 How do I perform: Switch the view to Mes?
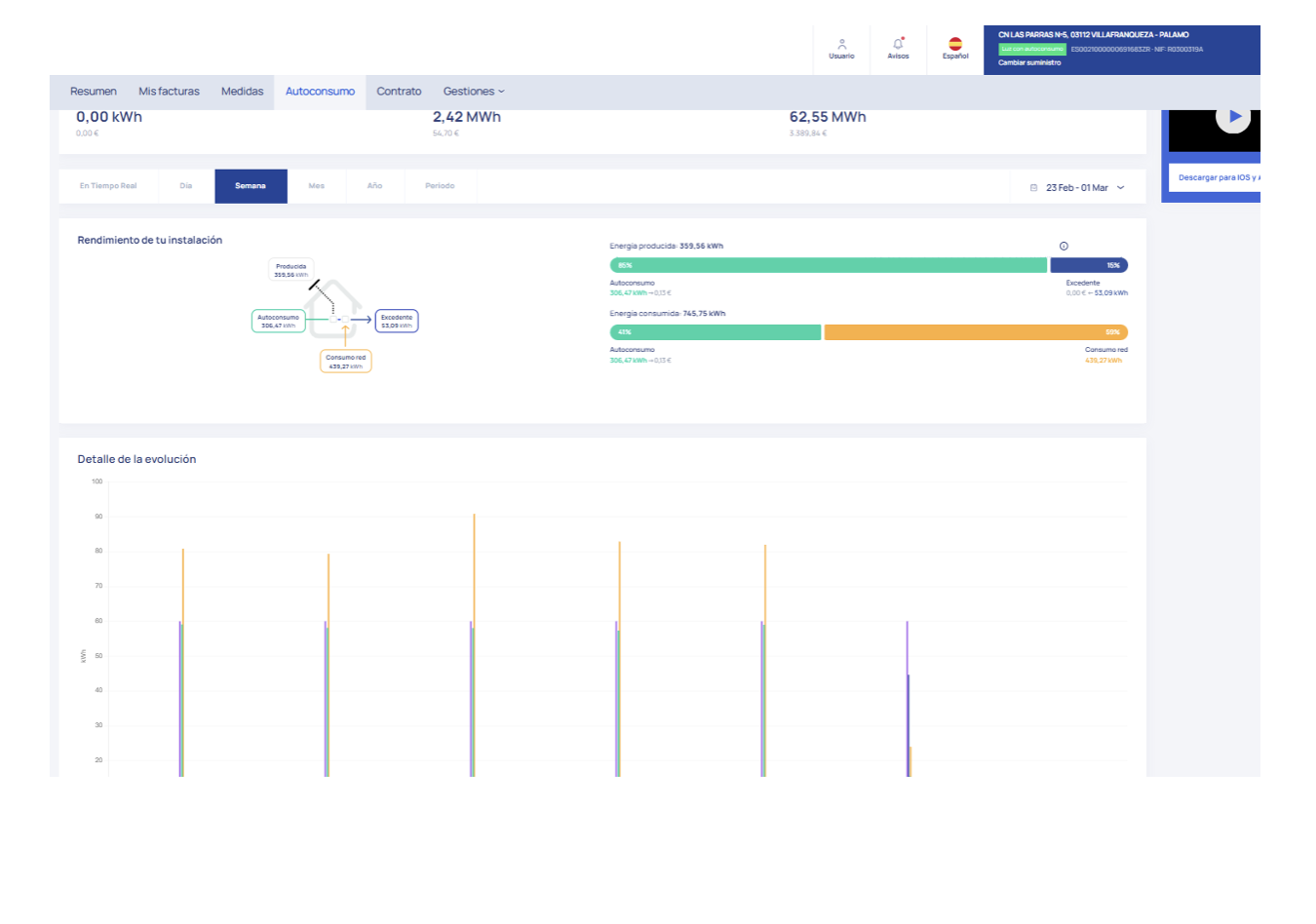coord(317,186)
